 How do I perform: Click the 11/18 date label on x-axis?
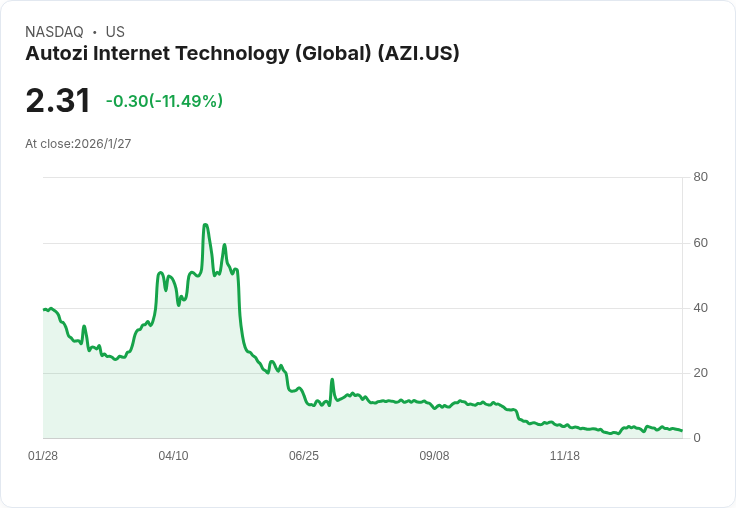[x=565, y=456]
